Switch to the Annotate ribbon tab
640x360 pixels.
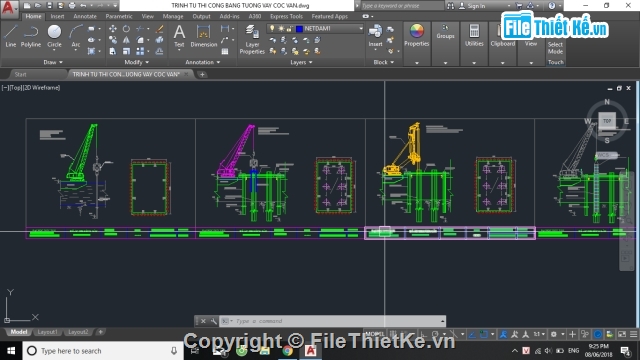pos(85,16)
